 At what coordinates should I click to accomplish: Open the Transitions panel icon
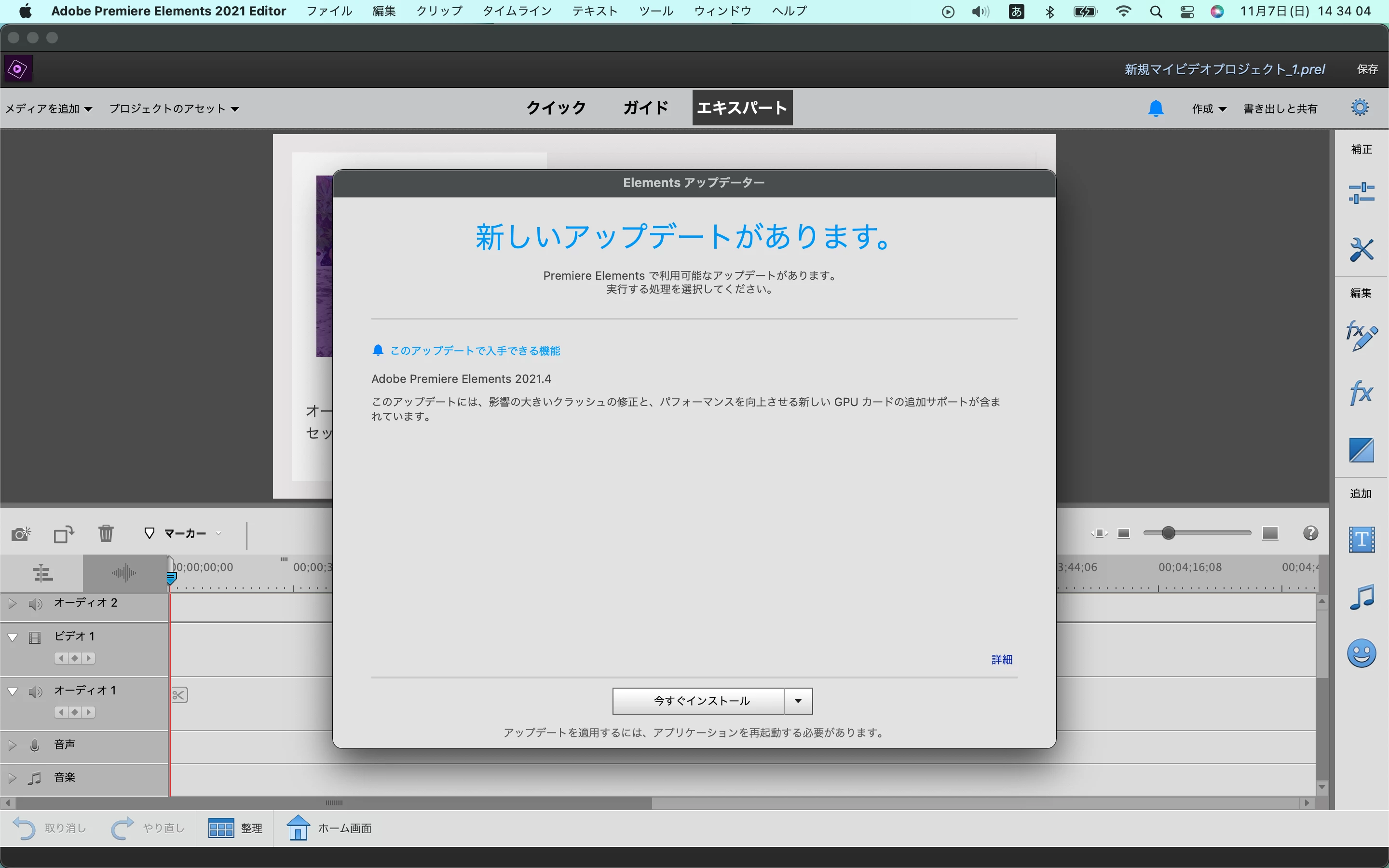[1361, 450]
